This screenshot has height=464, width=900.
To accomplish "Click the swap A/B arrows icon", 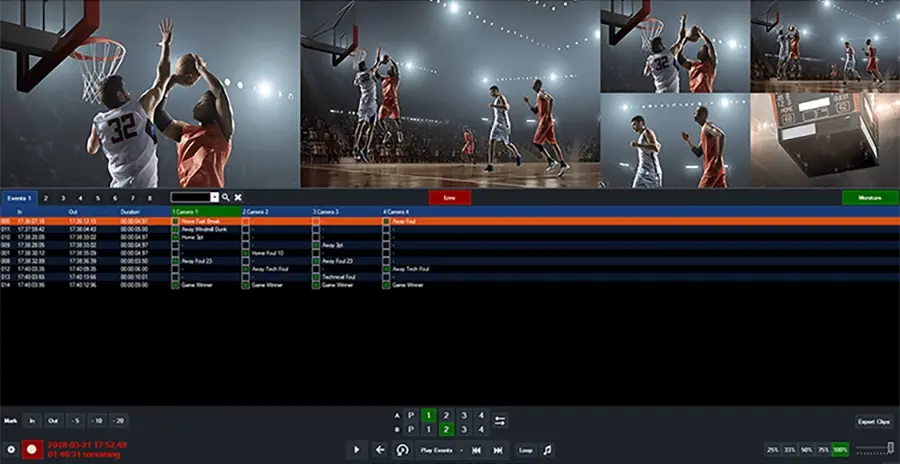I will (x=500, y=422).
